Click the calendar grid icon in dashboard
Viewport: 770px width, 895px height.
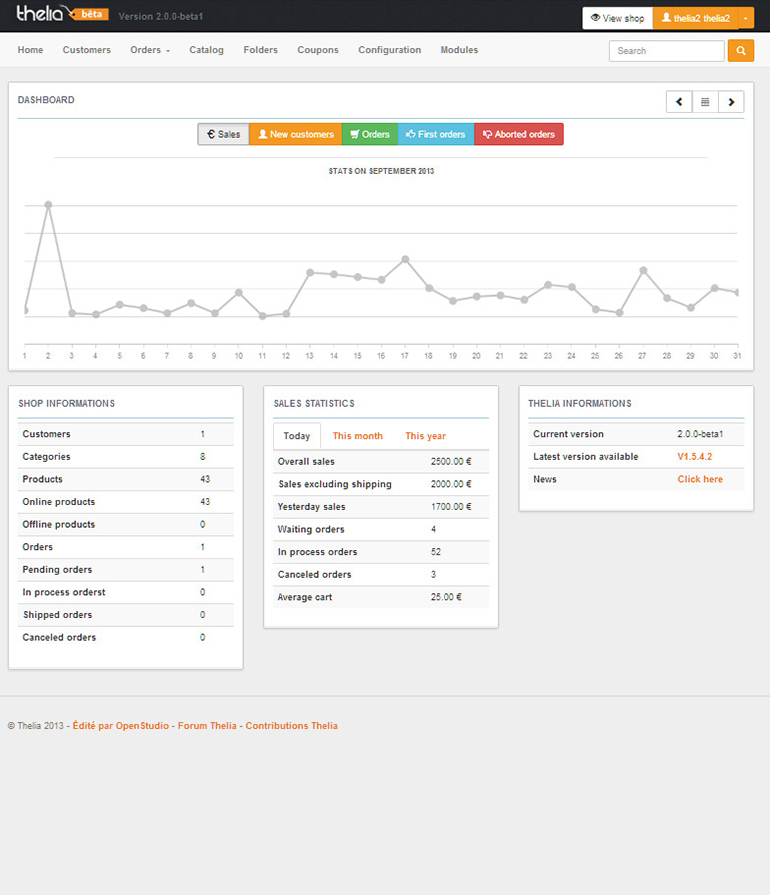705,102
